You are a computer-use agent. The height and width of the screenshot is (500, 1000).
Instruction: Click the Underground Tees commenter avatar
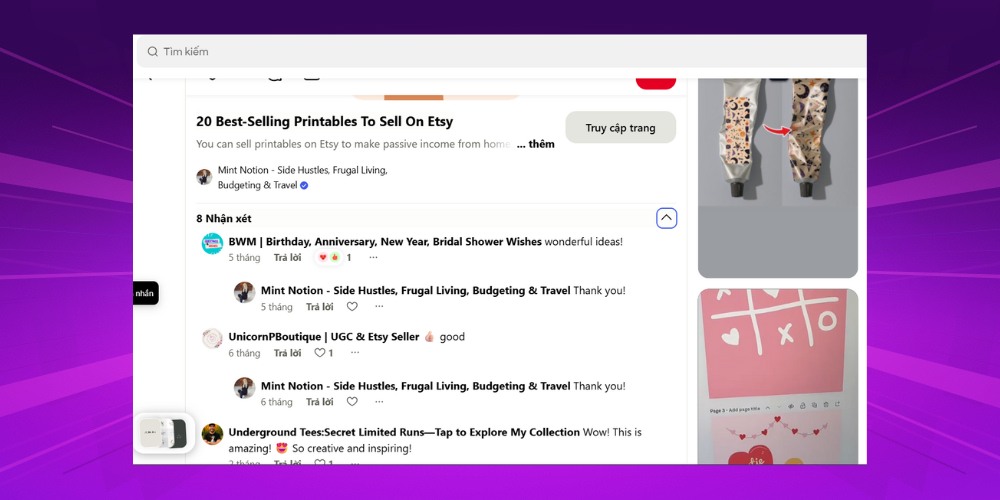(212, 434)
